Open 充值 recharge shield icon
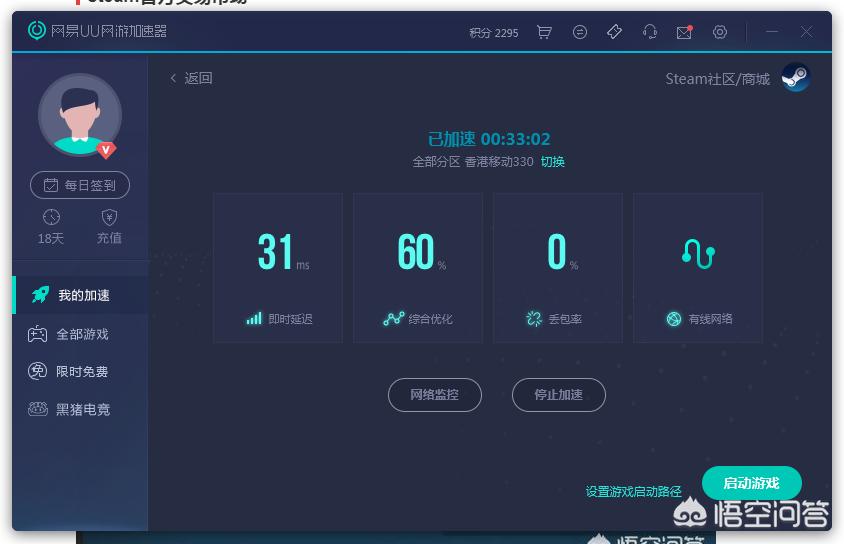Screen dimensions: 844x544 pos(109,217)
